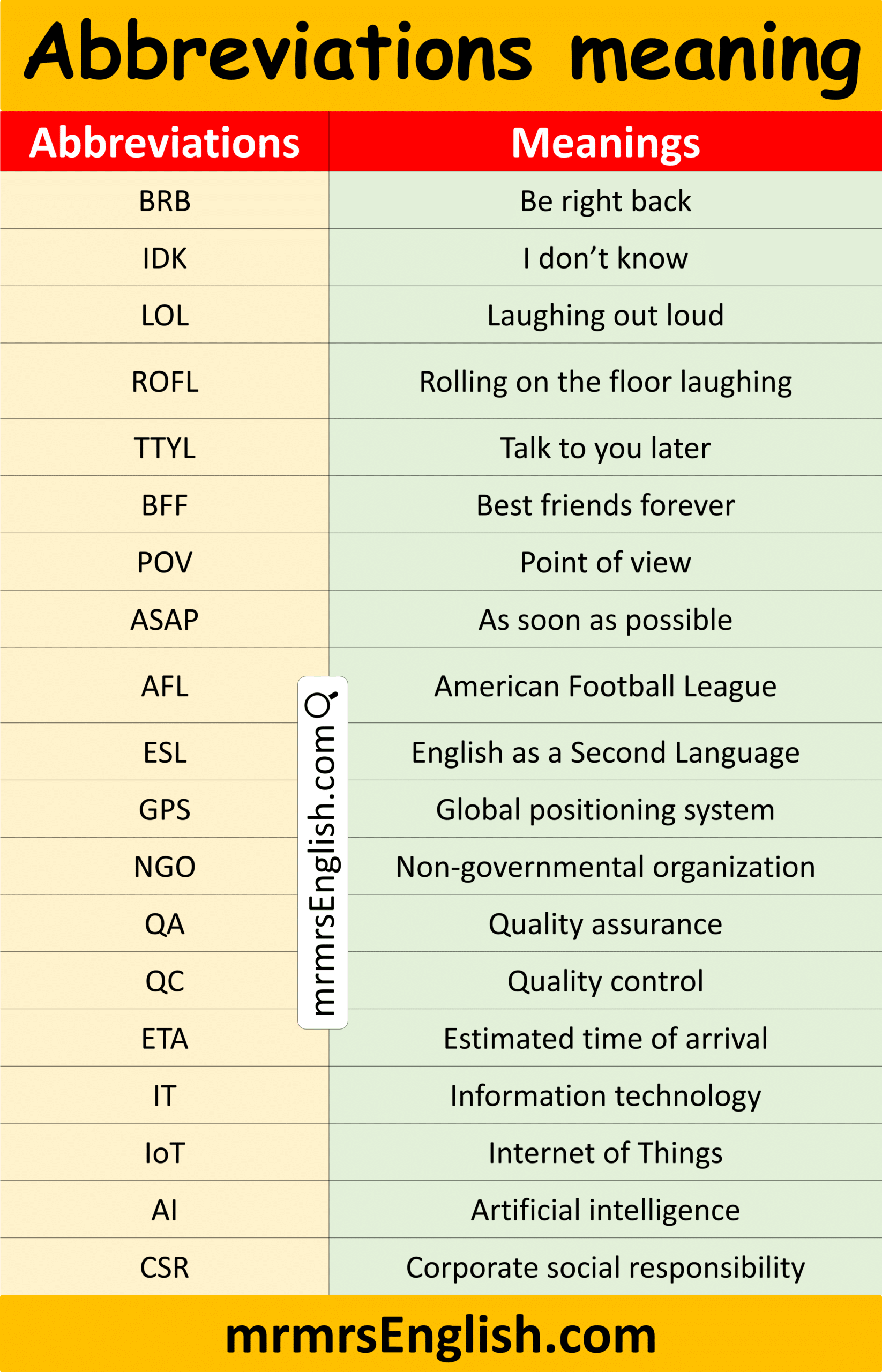Click the LOL abbreviation cell
The image size is (882, 1372).
[165, 315]
